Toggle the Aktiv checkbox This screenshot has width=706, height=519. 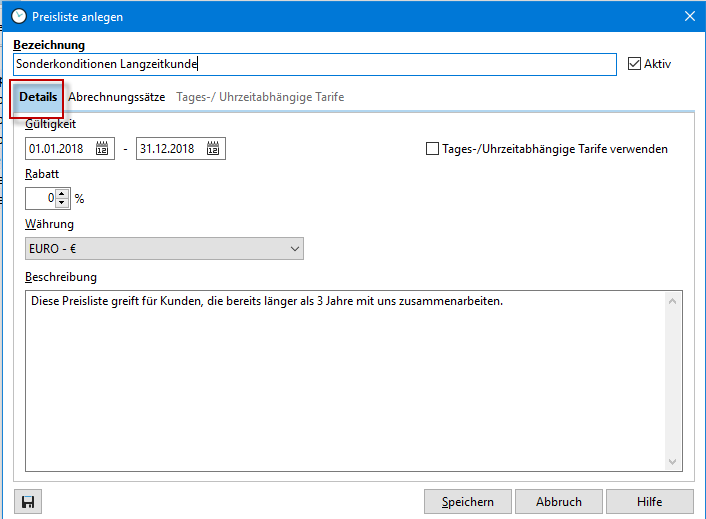(x=634, y=64)
